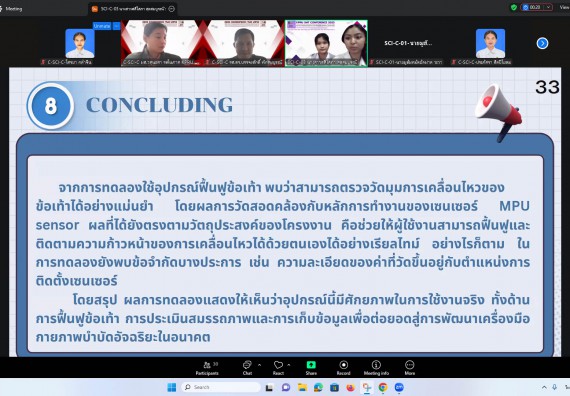Open Meeting info

[x=376, y=368]
